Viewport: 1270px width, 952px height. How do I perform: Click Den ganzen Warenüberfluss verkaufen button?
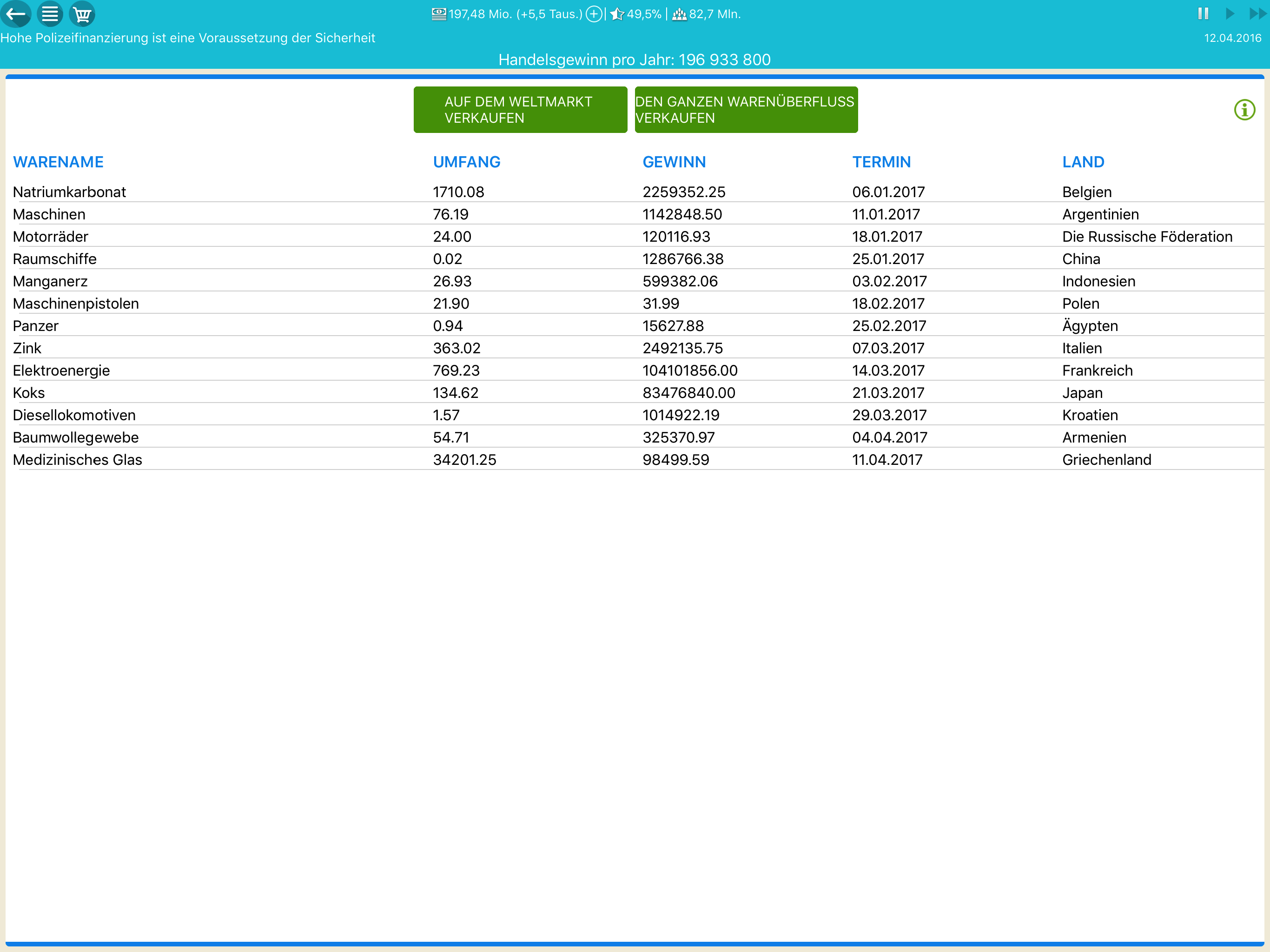(746, 110)
